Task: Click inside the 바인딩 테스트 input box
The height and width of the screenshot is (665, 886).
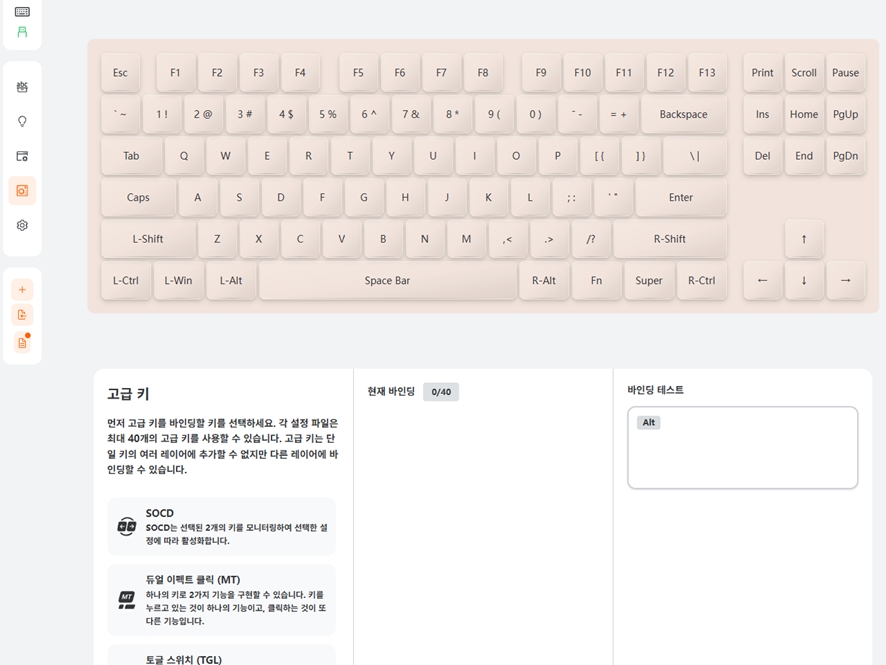Action: click(x=742, y=447)
